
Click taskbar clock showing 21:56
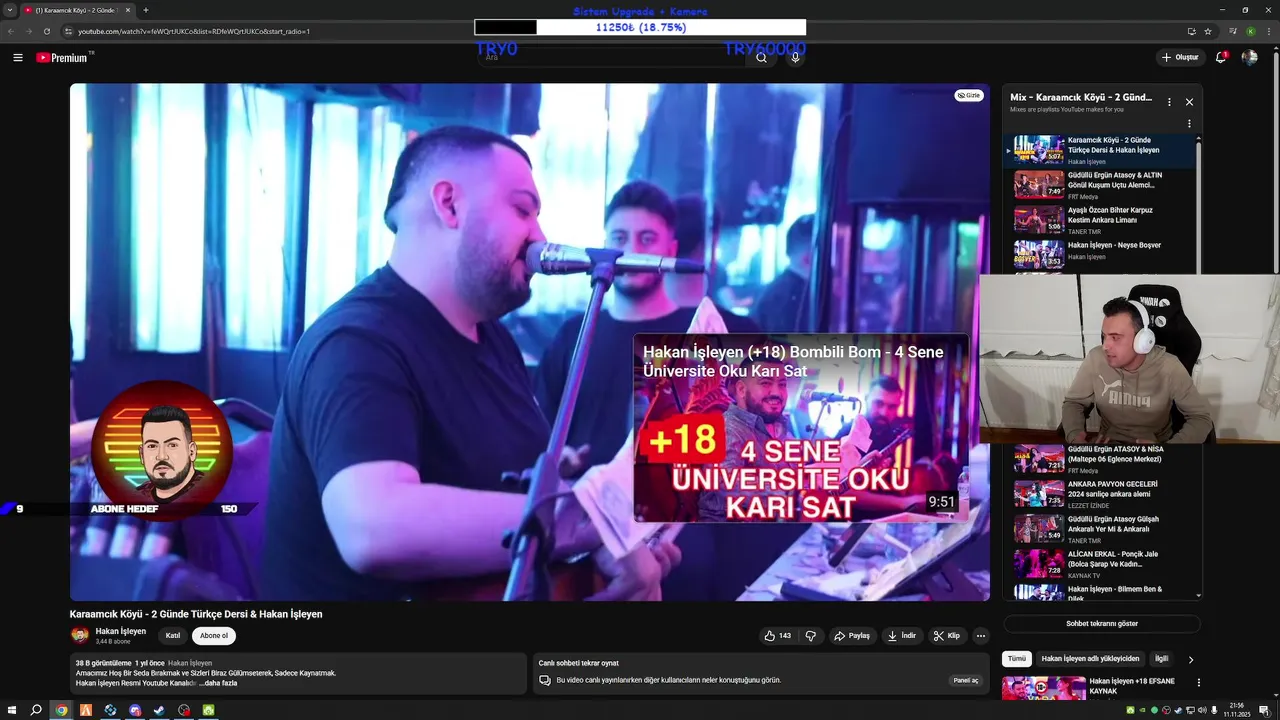[x=1237, y=710]
